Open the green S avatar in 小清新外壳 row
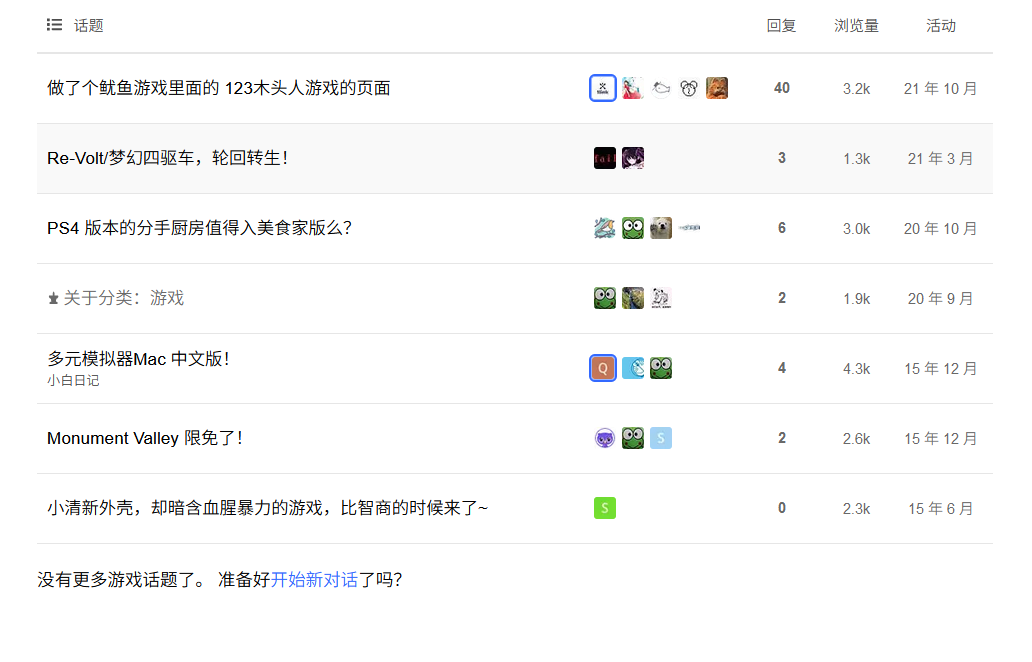 [605, 508]
